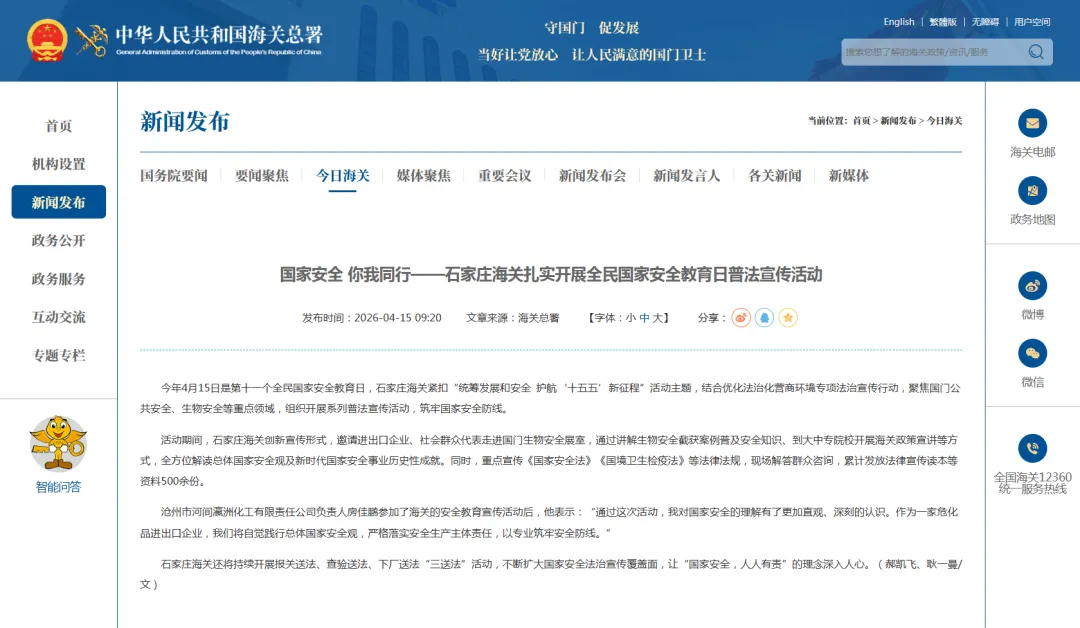The width and height of the screenshot is (1080, 628).
Task: Switch to the 要闻聚焦 tab
Action: tap(262, 176)
